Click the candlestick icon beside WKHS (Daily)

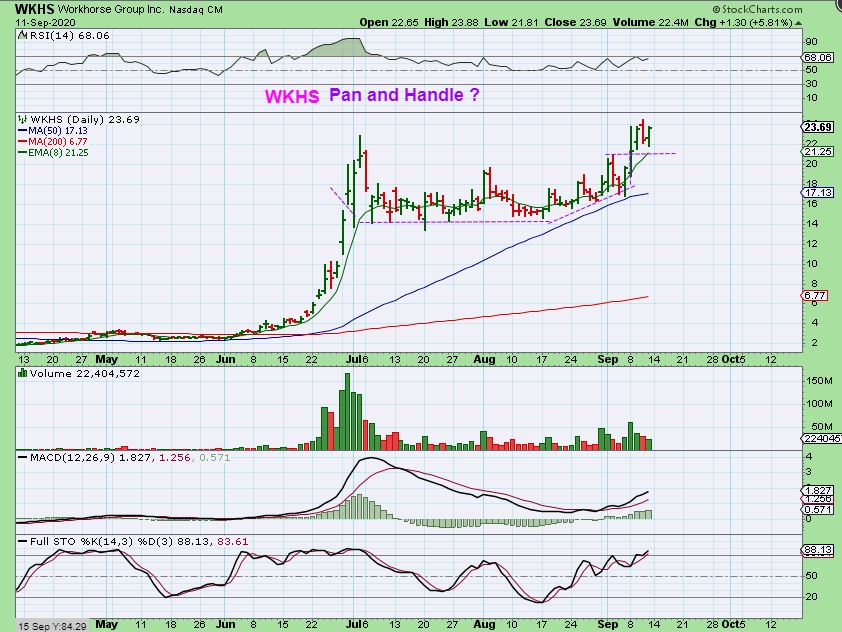click(x=23, y=119)
